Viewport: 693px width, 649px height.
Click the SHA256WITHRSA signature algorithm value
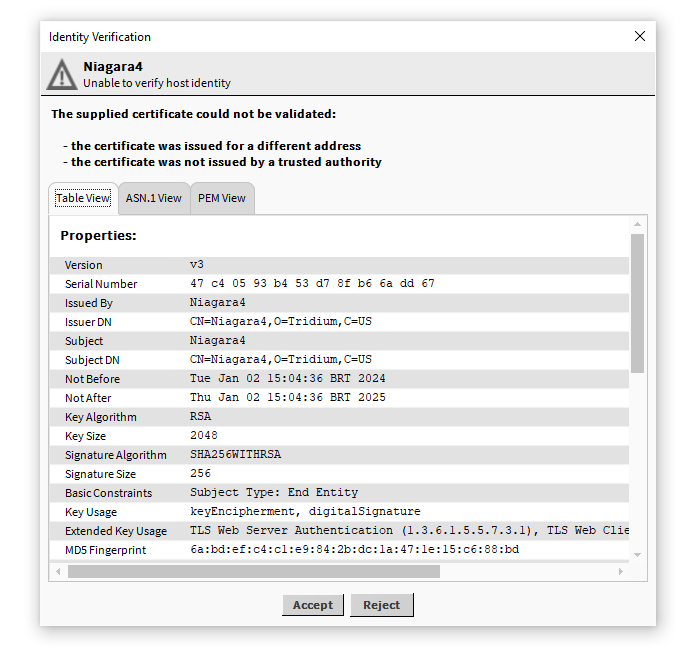pos(236,454)
